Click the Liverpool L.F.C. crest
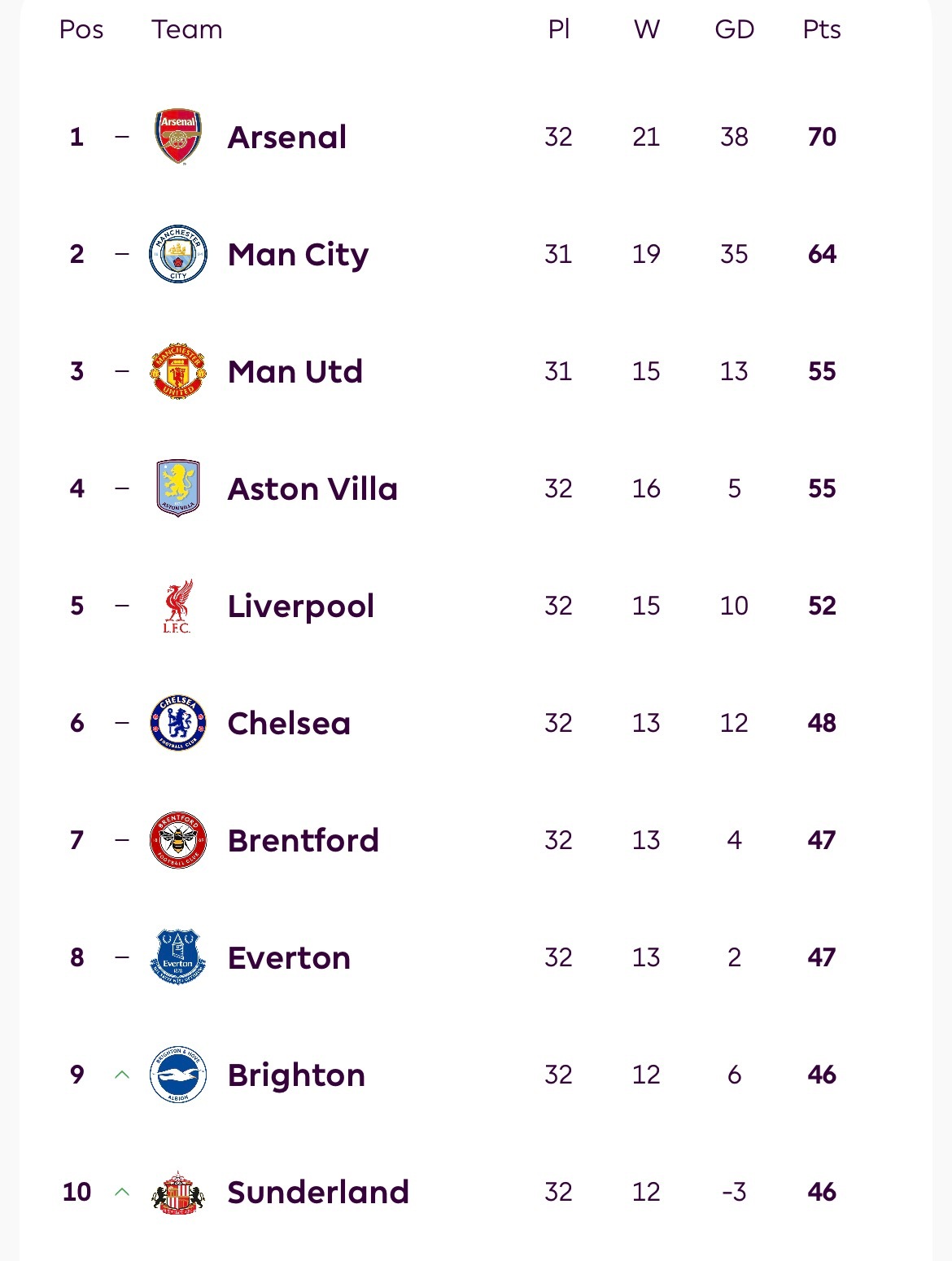This screenshot has width=952, height=1261. coord(177,606)
